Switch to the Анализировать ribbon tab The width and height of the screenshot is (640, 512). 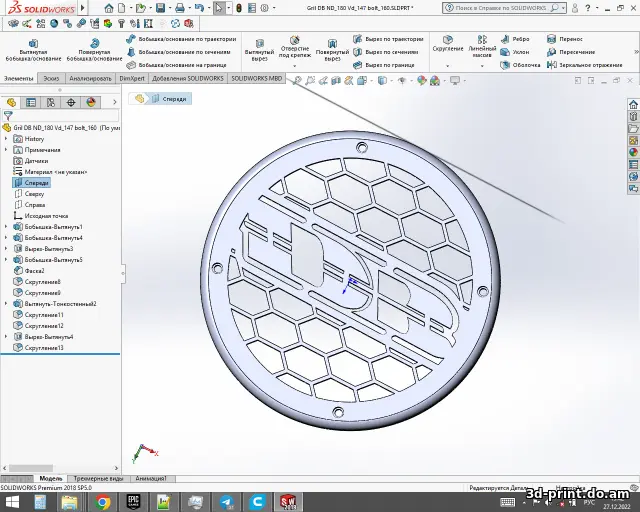[x=91, y=78]
